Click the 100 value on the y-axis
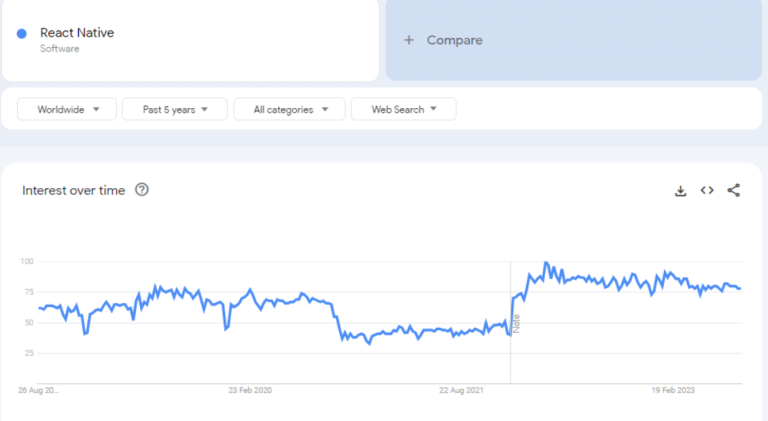 [27, 261]
